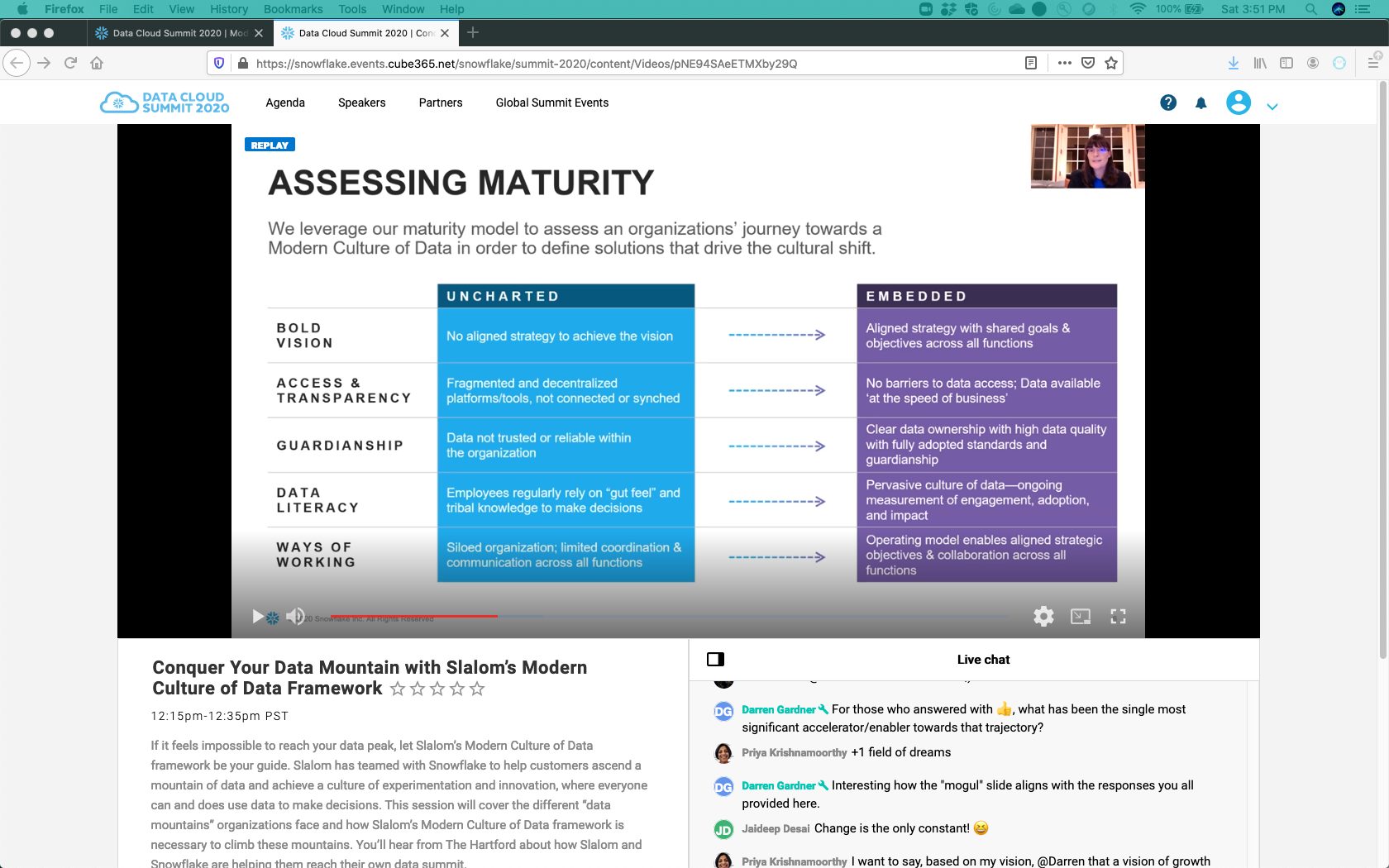
Task: Open Firefox library icon
Action: click(1260, 63)
